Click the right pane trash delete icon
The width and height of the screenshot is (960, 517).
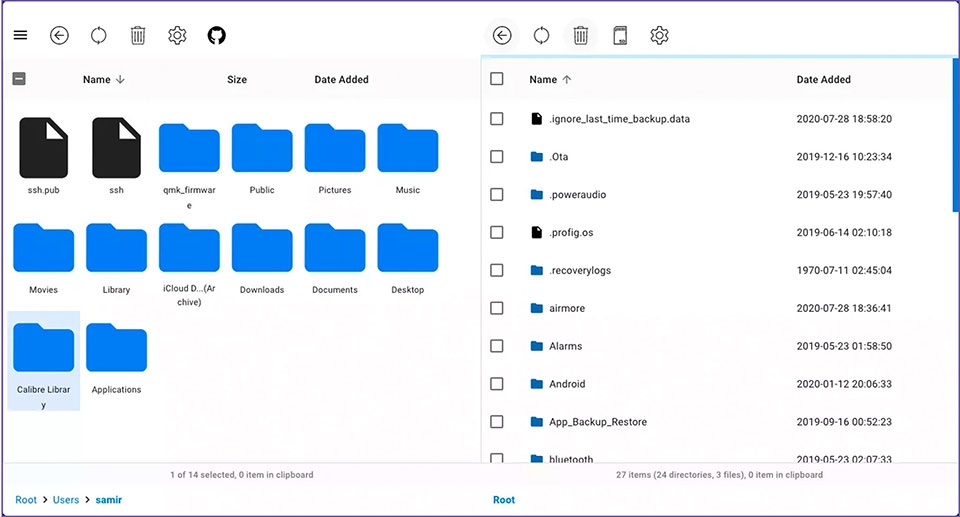coord(580,35)
